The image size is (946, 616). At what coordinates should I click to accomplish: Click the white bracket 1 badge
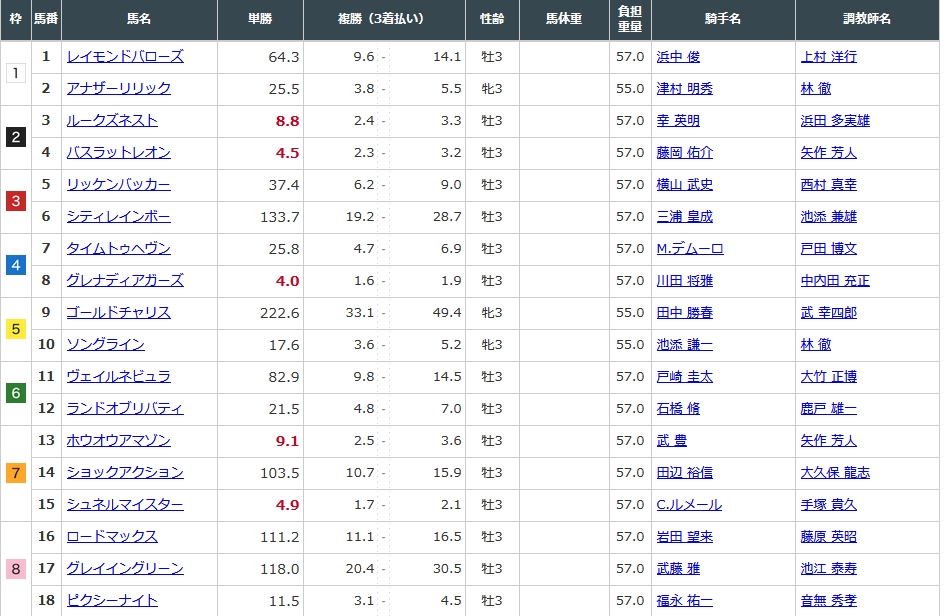[x=15, y=73]
